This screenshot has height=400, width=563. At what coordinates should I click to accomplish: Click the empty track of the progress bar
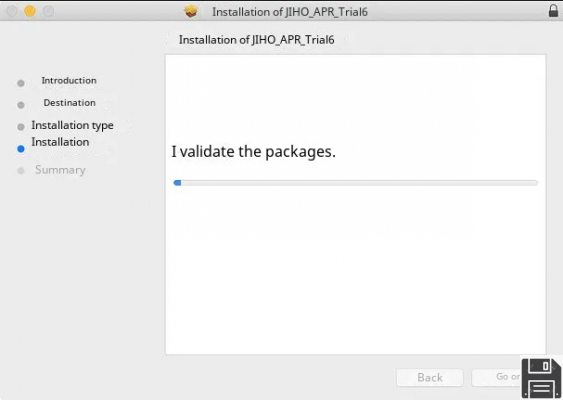pos(359,183)
